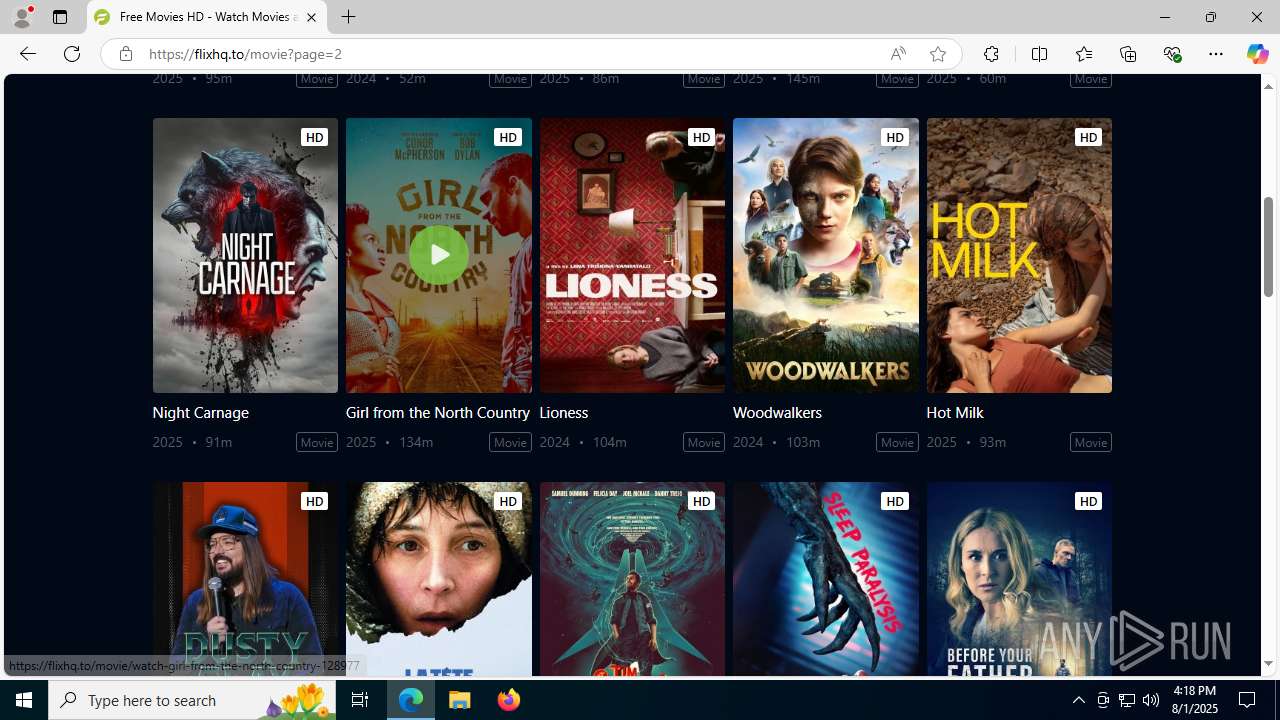The image size is (1280, 720).
Task: Open Browser essentials
Action: click(x=1172, y=54)
